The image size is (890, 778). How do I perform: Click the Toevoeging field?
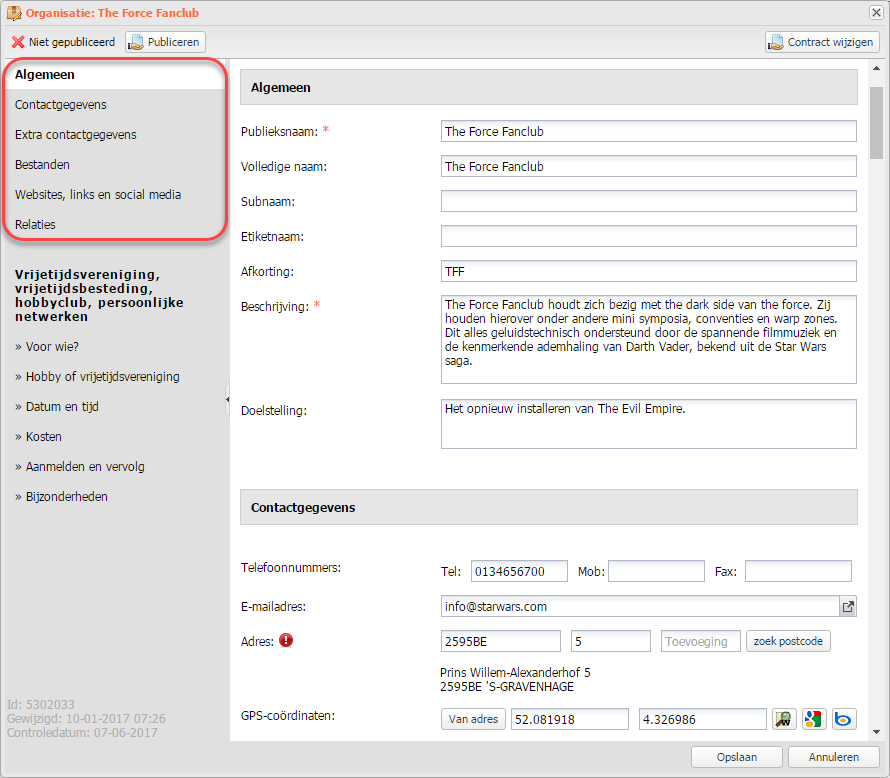pyautogui.click(x=700, y=641)
